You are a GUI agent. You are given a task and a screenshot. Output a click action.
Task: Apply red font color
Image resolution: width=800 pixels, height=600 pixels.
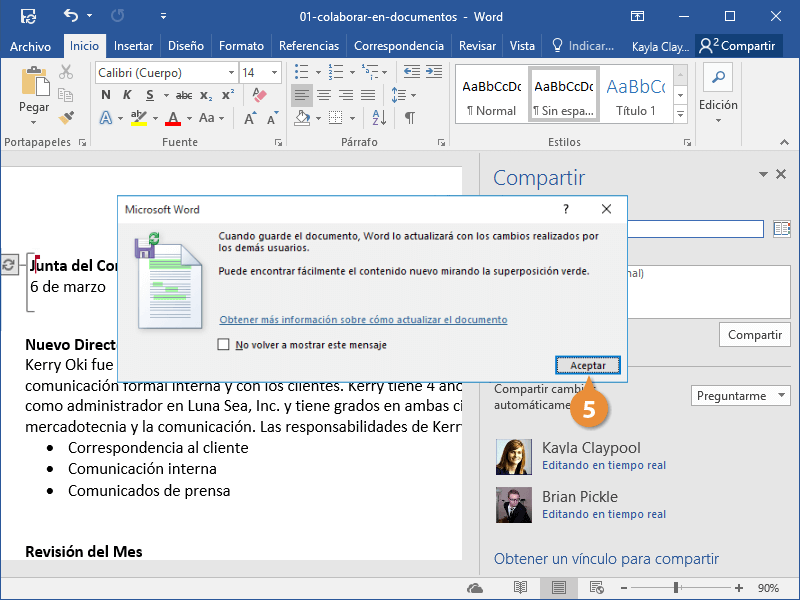coord(173,118)
